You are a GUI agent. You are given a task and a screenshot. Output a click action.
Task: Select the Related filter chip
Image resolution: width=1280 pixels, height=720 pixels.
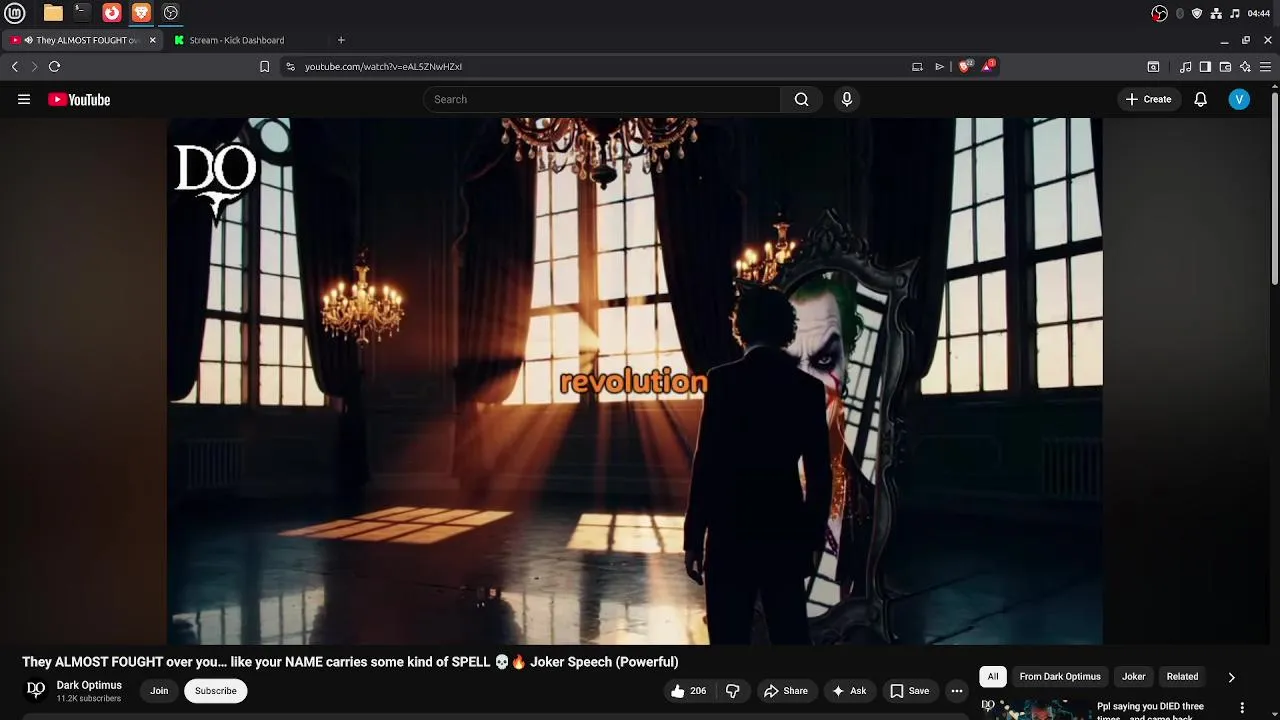(1182, 677)
